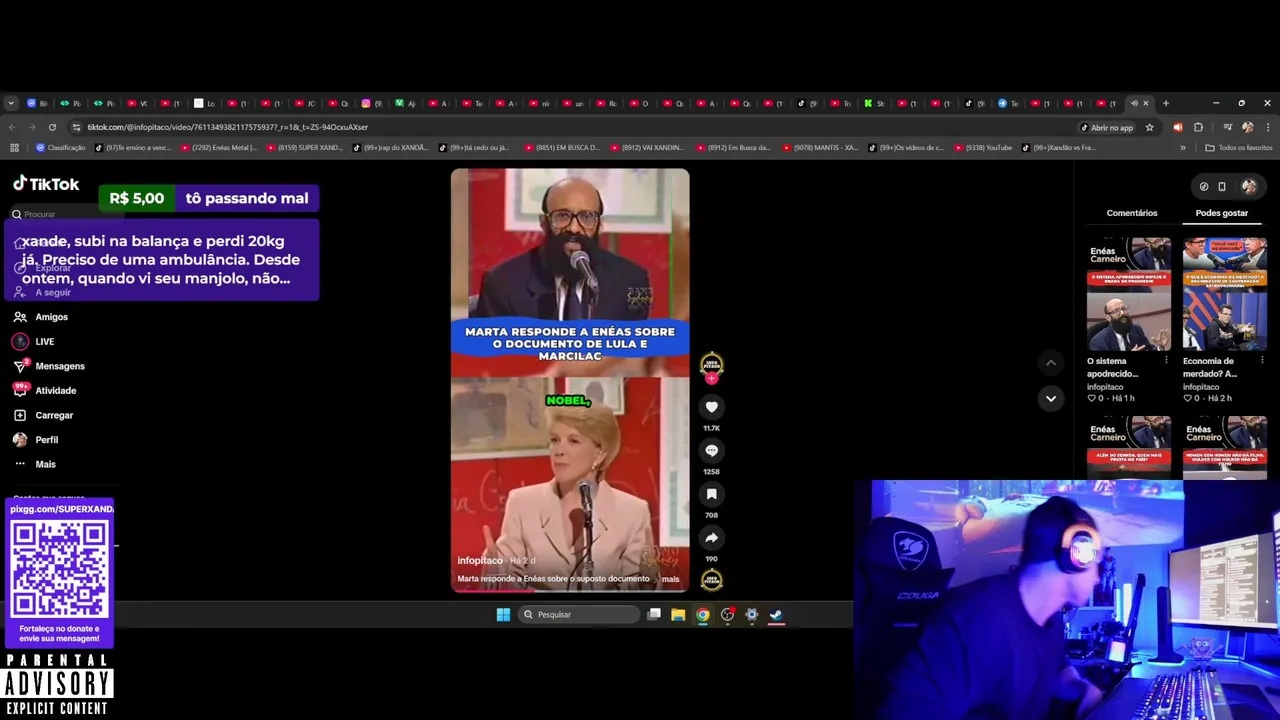The width and height of the screenshot is (1280, 720).
Task: Open the spinning sound disc icon
Action: click(x=711, y=579)
